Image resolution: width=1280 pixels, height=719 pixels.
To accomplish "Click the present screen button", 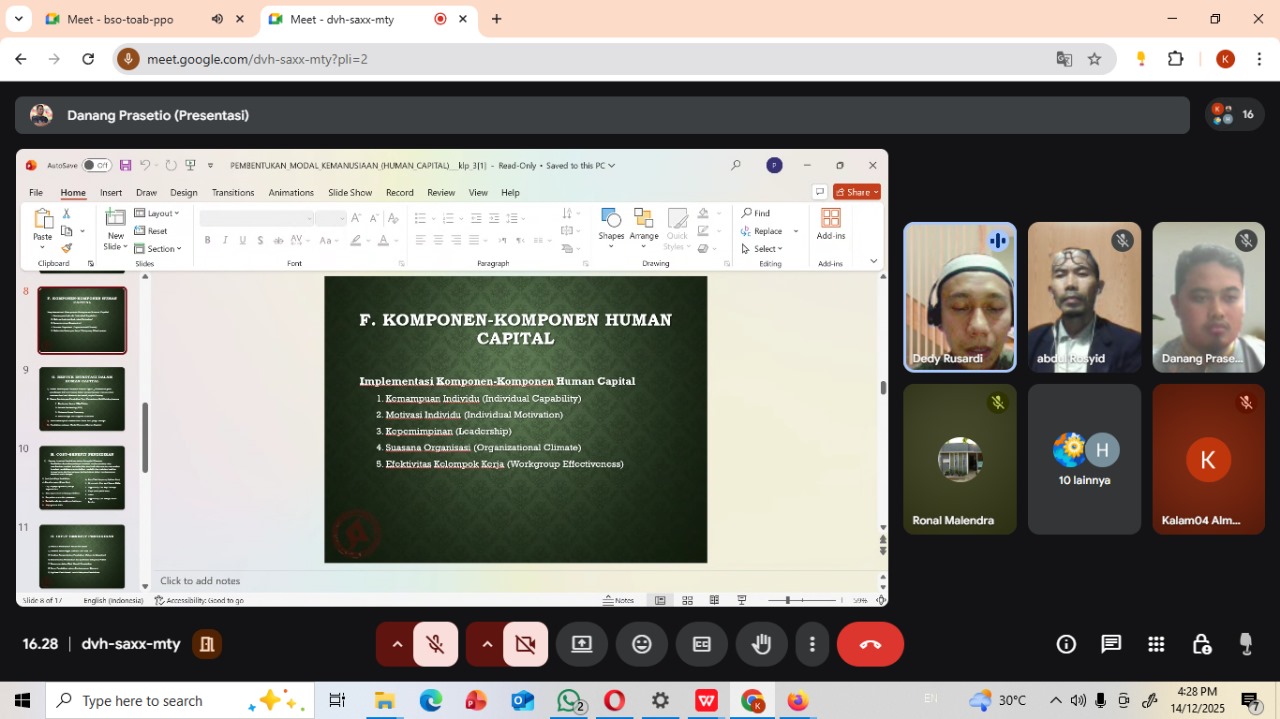I will coord(582,645).
